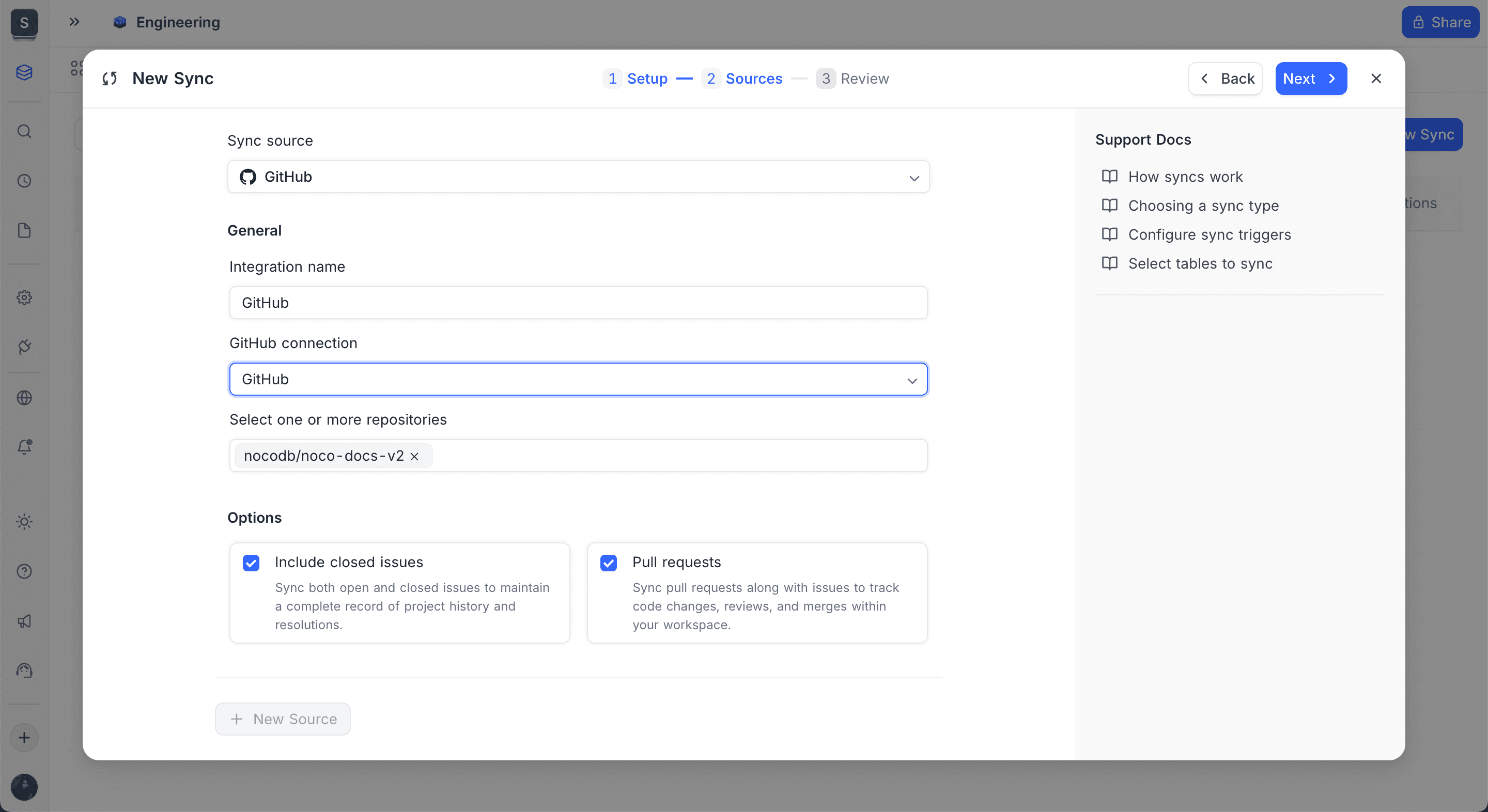This screenshot has width=1488, height=812.
Task: Open support chat via the headset icon
Action: [x=24, y=670]
